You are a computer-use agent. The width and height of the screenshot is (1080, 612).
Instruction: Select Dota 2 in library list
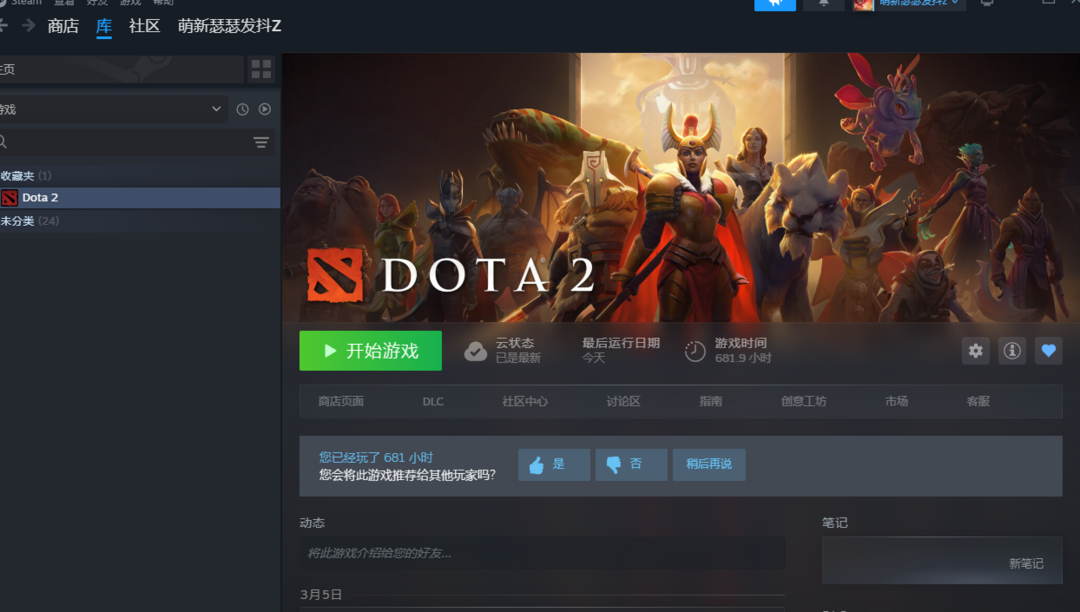tap(140, 198)
